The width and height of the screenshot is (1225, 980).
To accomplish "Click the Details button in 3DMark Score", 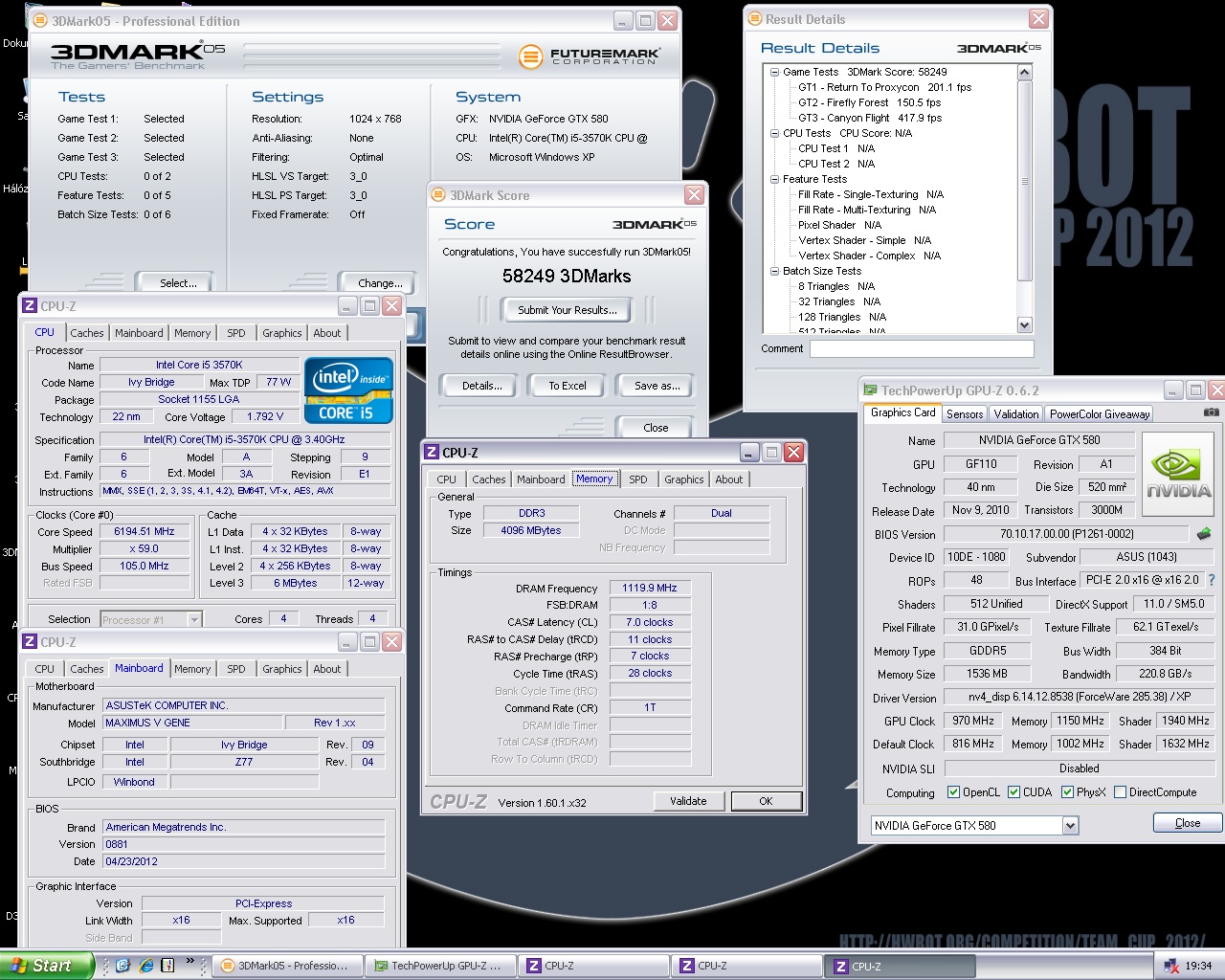I will pyautogui.click(x=481, y=386).
